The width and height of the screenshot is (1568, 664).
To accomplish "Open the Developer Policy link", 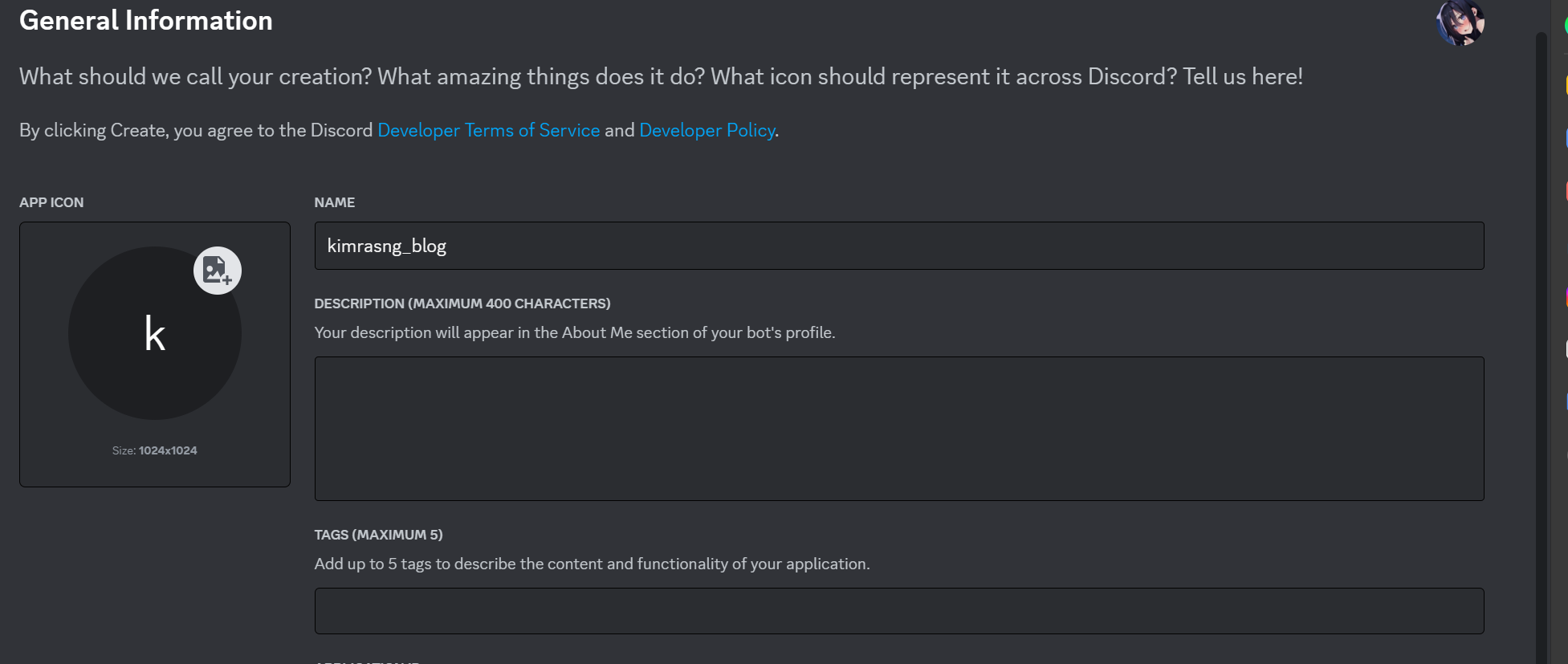I will (x=707, y=130).
